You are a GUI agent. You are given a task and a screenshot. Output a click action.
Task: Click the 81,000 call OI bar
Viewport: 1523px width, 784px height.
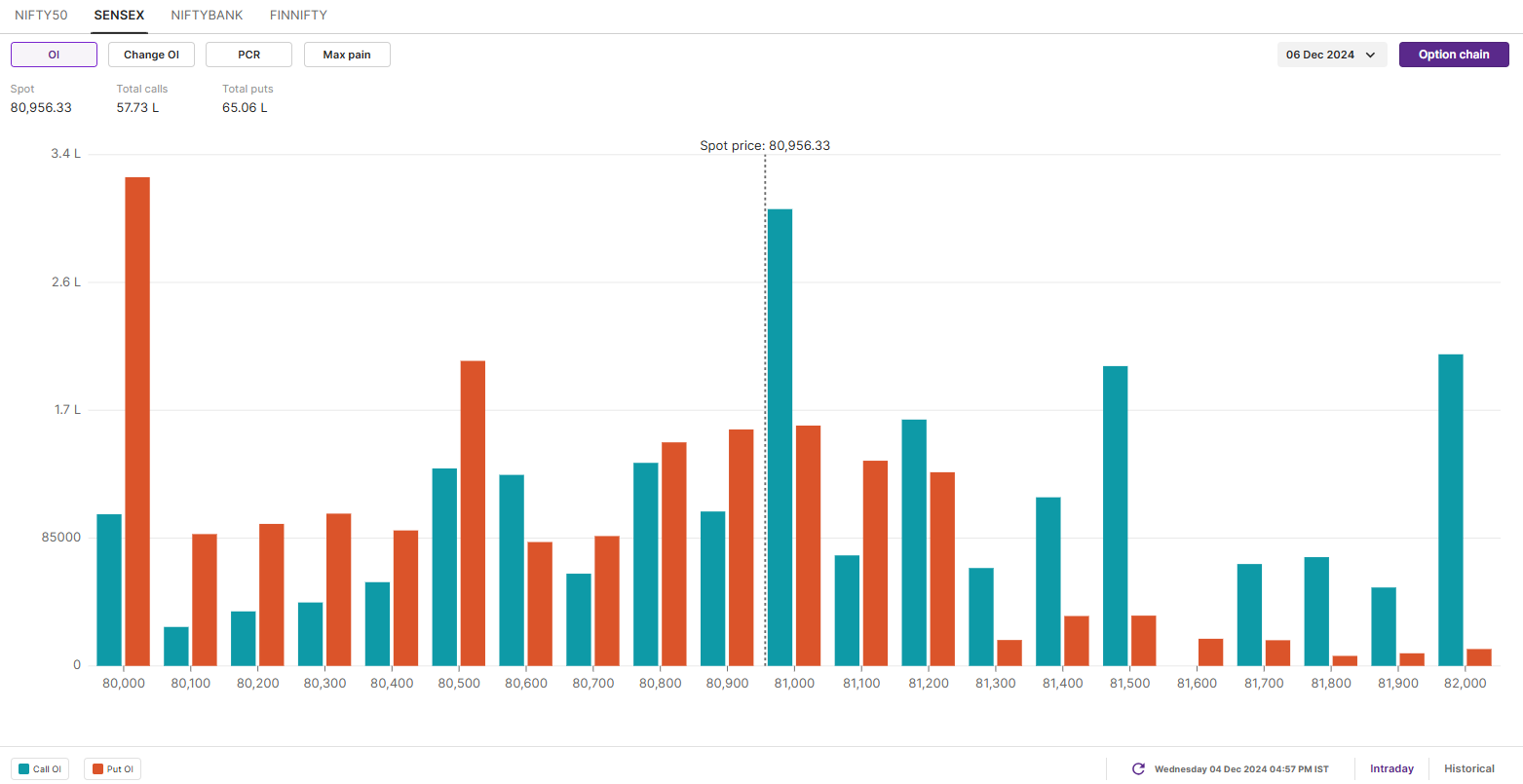(x=780, y=437)
